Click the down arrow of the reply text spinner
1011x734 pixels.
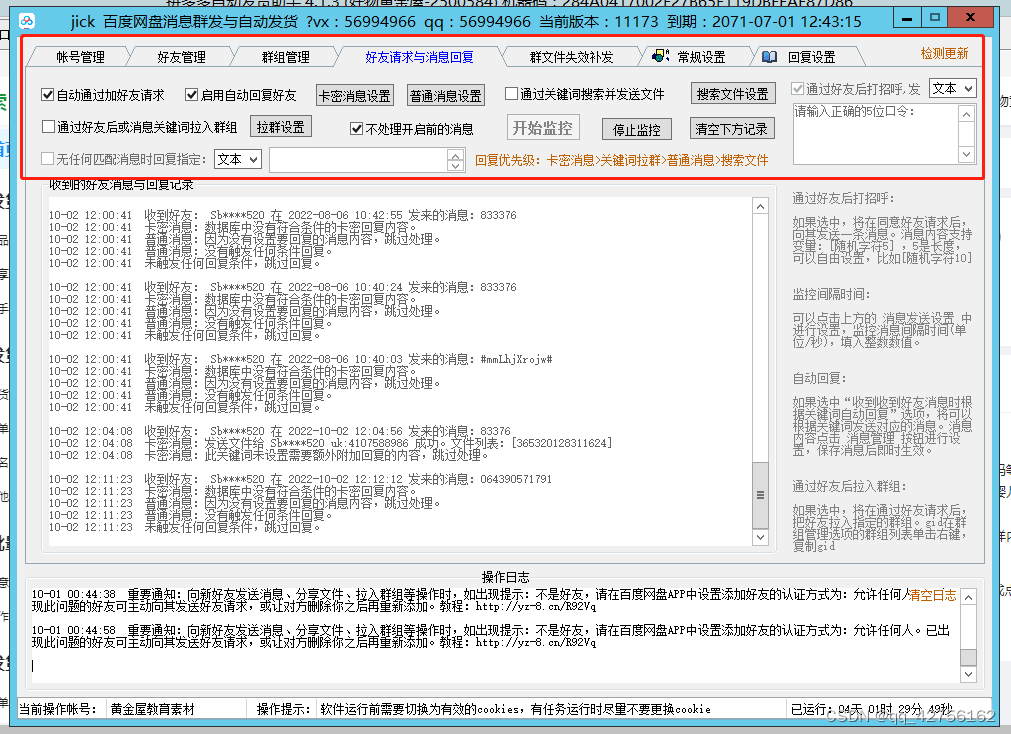click(455, 166)
